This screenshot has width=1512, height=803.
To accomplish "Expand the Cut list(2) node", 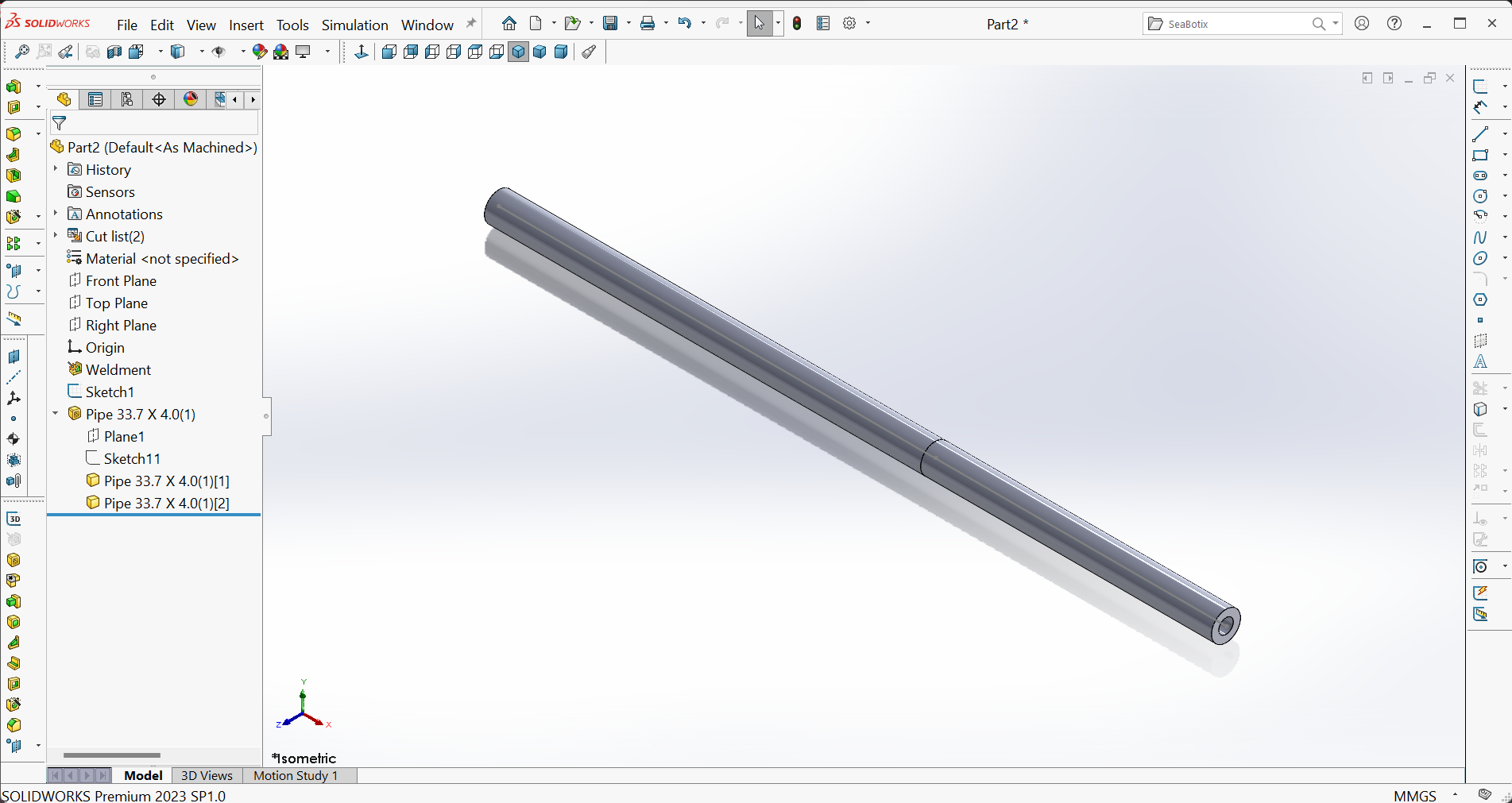I will (56, 235).
